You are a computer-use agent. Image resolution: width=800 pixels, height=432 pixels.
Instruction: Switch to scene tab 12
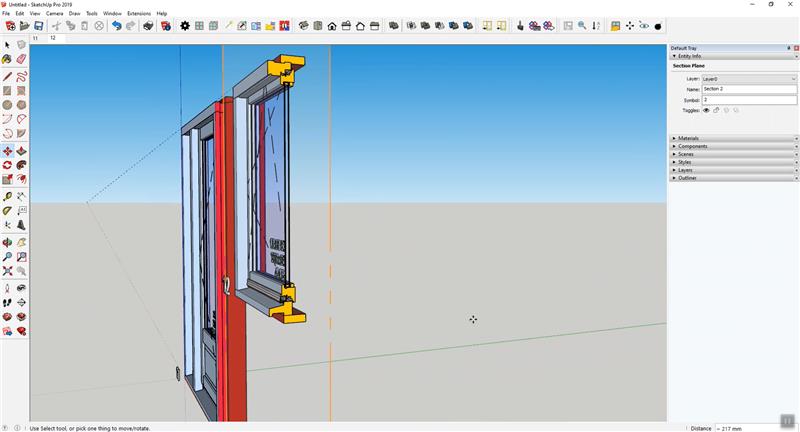53,38
